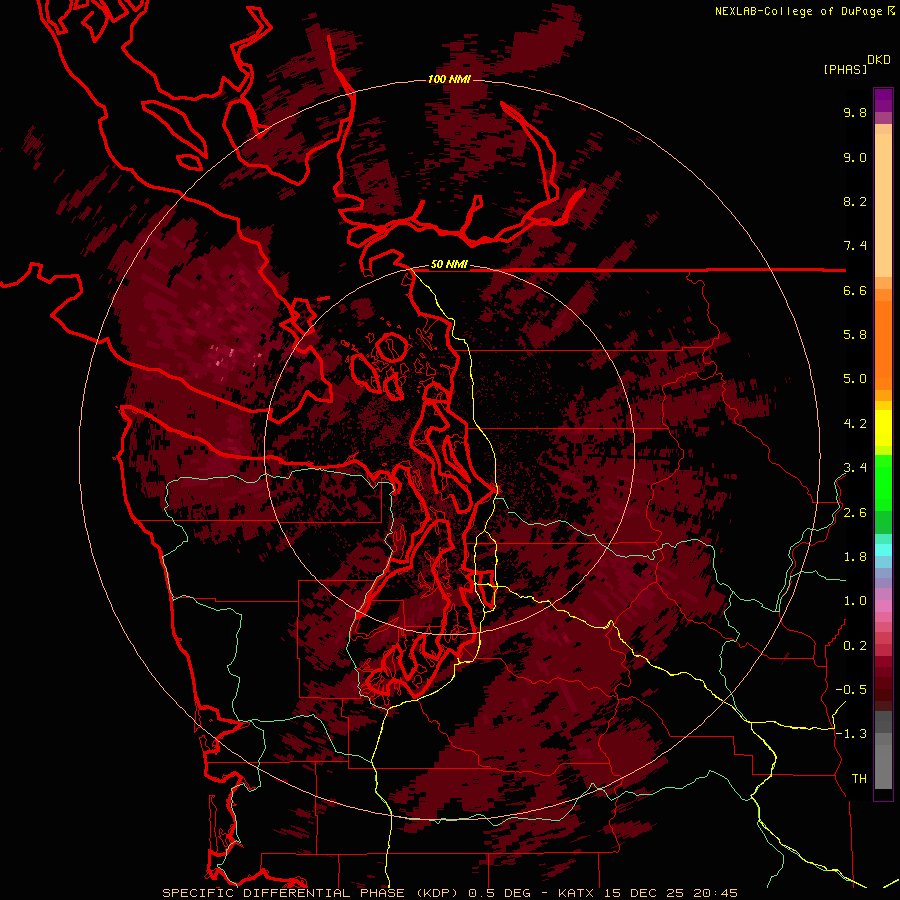This screenshot has height=900, width=900.
Task: Click the 5.0 scale value label
Action: [x=855, y=379]
